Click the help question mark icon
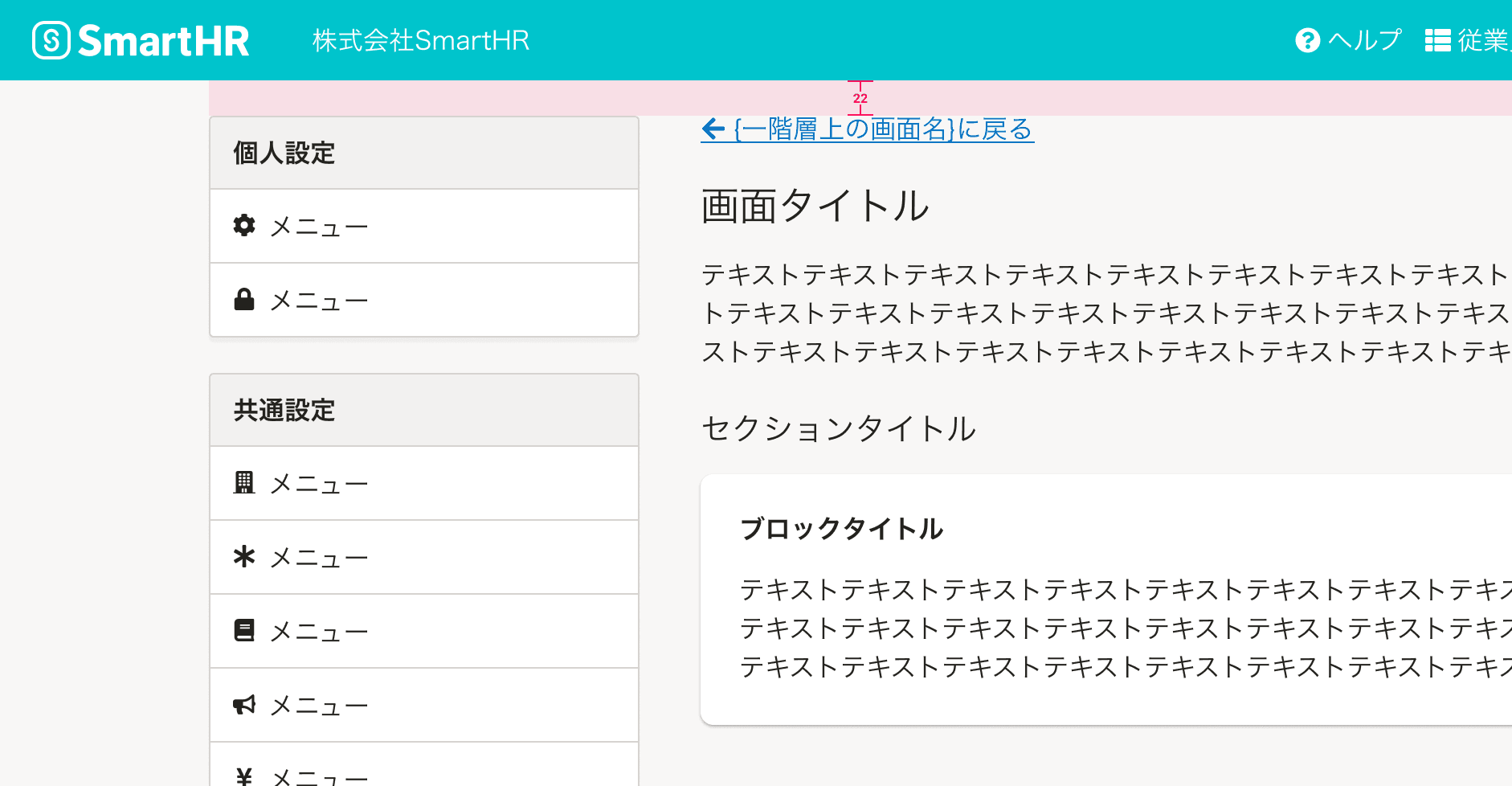The width and height of the screenshot is (1512, 786). (1307, 39)
